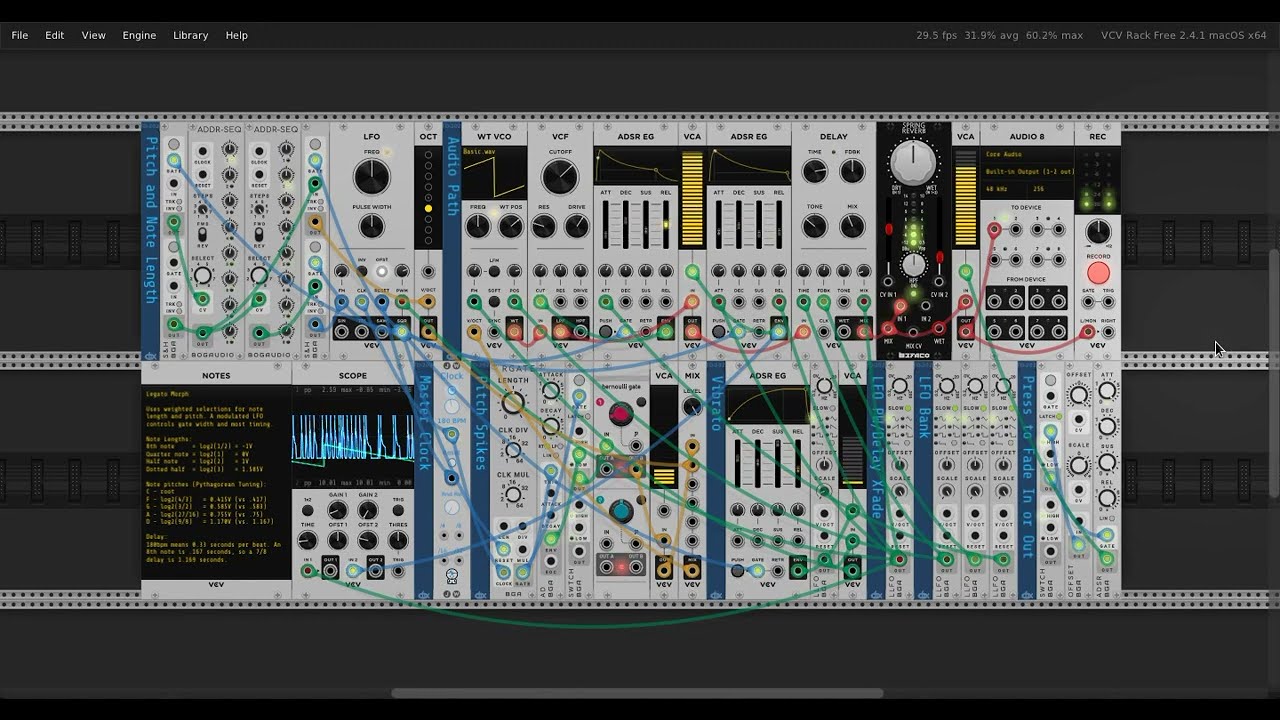The width and height of the screenshot is (1280, 720).
Task: Click the teal Bernoulli Gate knob
Action: click(621, 511)
